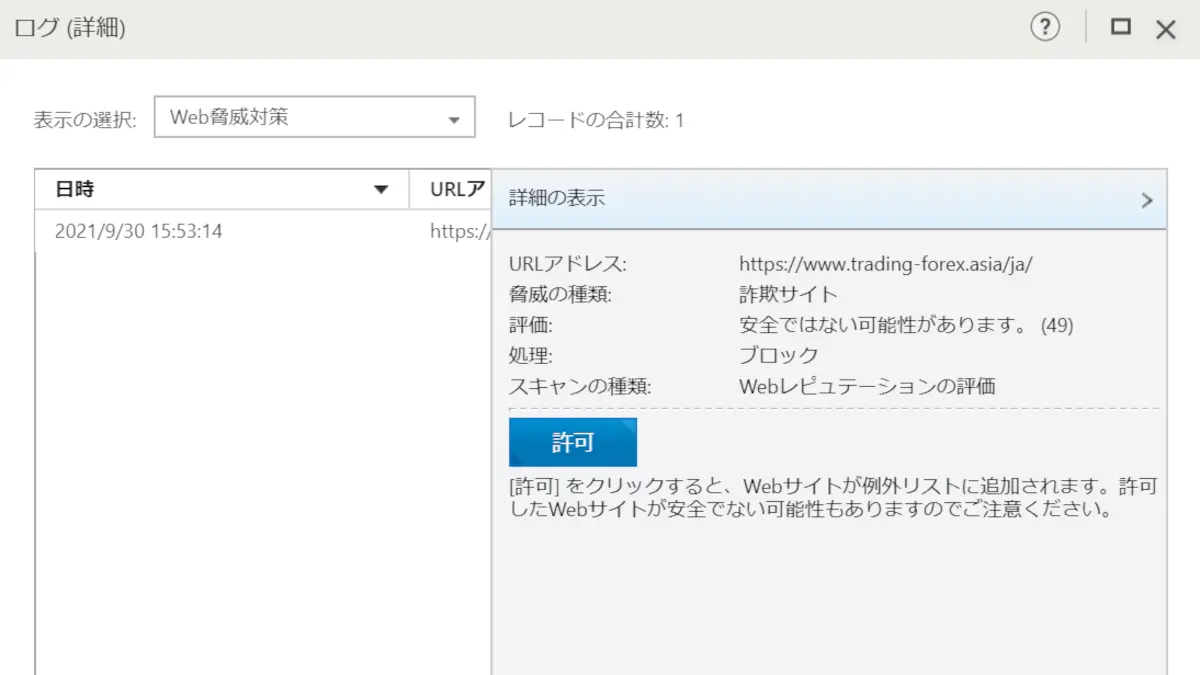Collapse details panel with chevron arrow
The height and width of the screenshot is (675, 1200).
click(1147, 199)
